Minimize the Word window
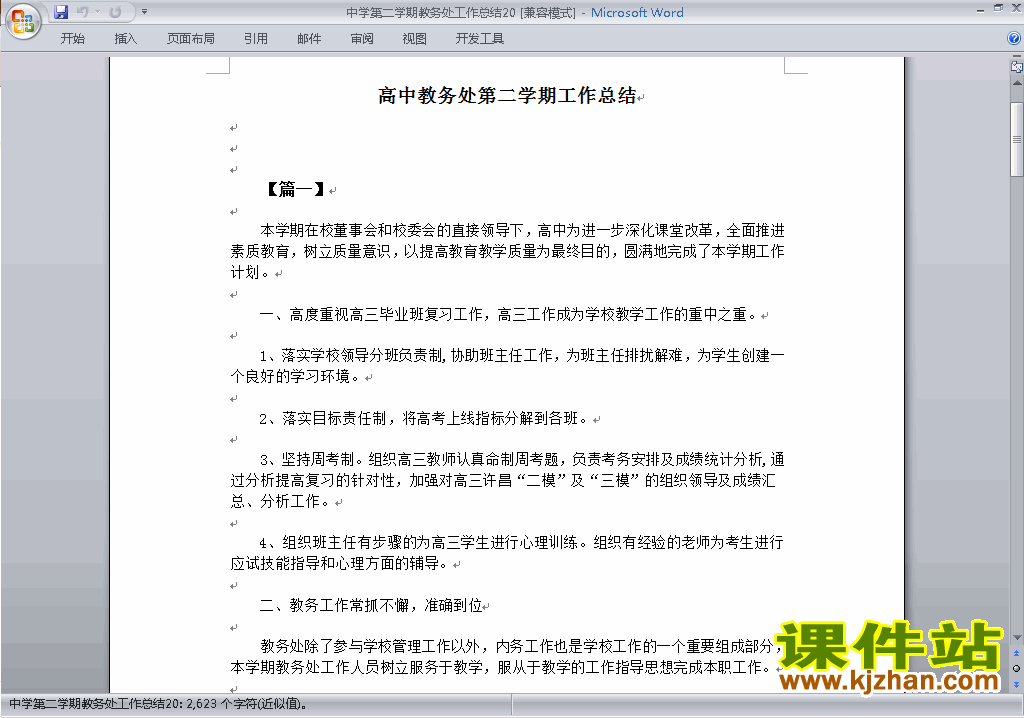 coord(980,9)
